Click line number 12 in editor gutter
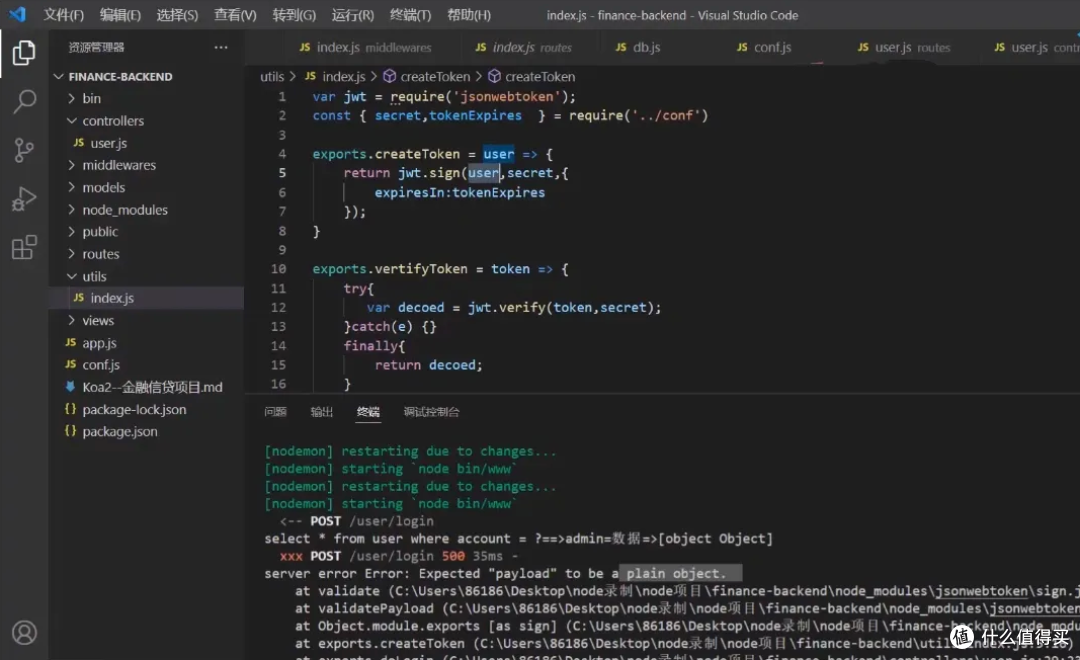This screenshot has width=1080, height=660. [278, 307]
